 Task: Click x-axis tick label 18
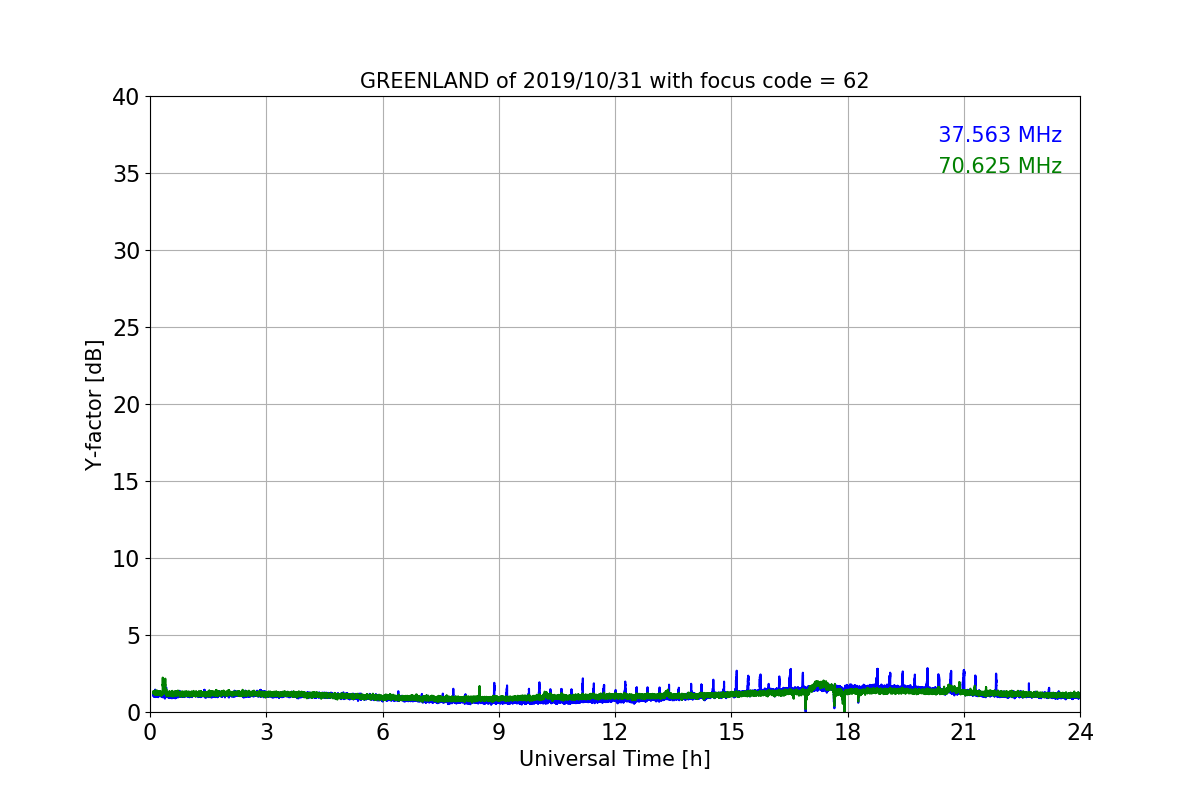coord(848,731)
